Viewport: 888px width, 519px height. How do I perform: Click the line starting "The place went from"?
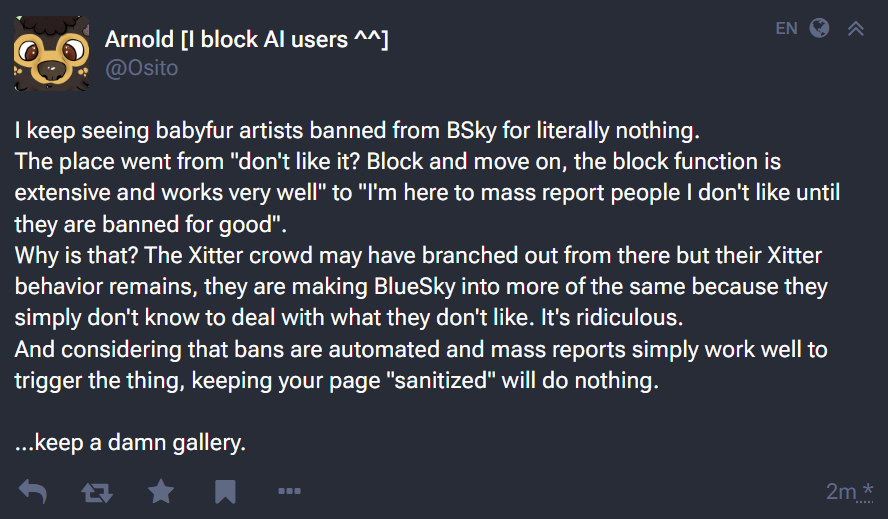coord(397,161)
